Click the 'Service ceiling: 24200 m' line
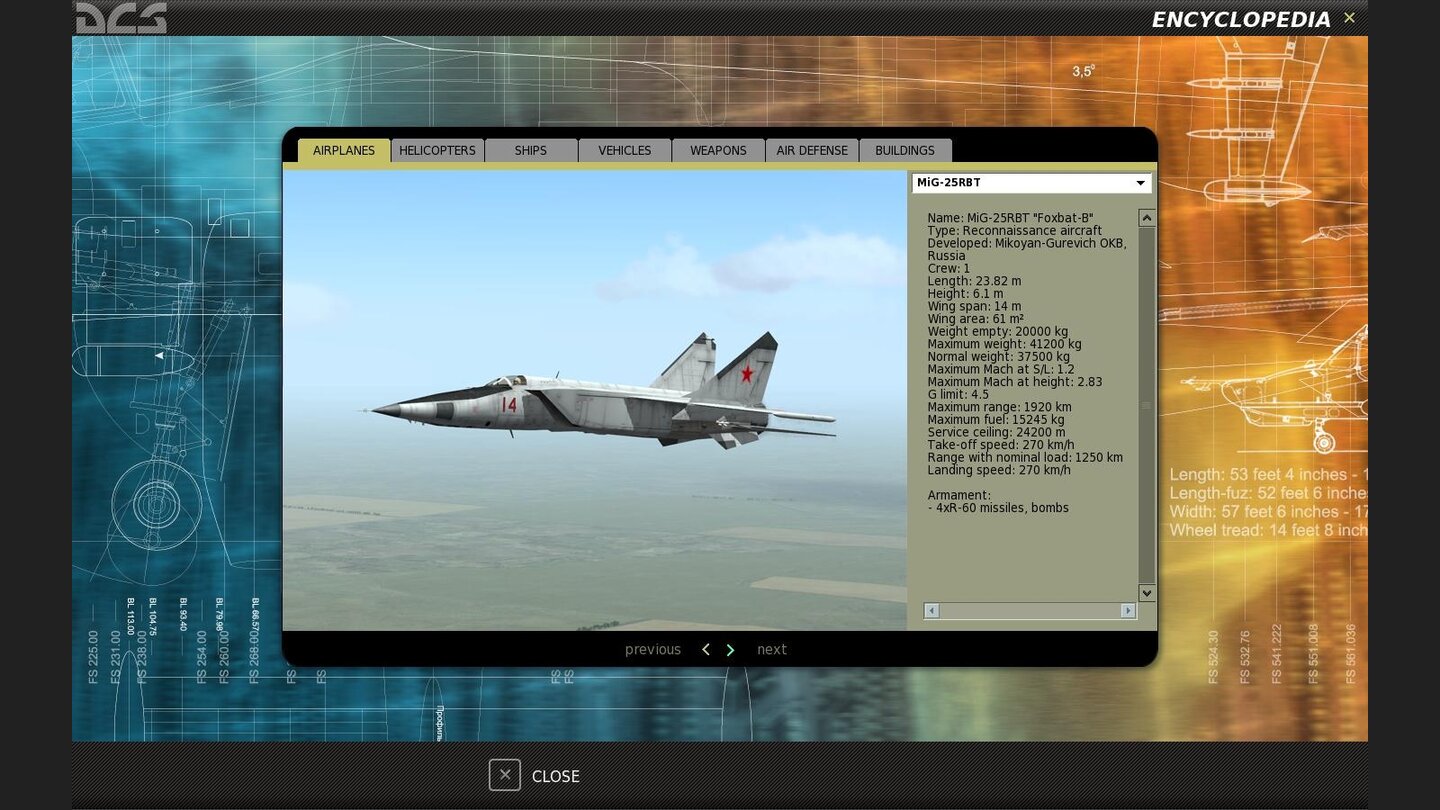Image resolution: width=1440 pixels, height=810 pixels. click(996, 432)
